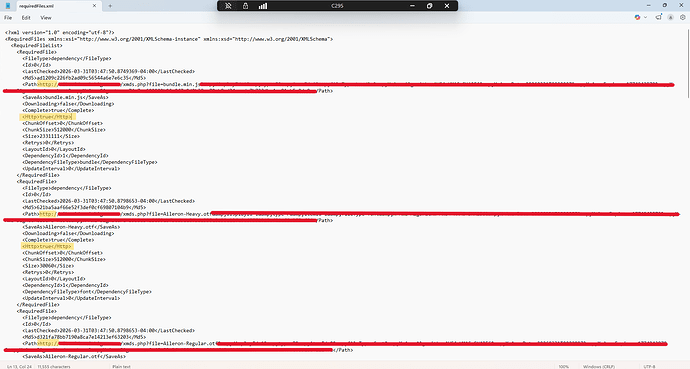Close the requiredFiles.xml tab
This screenshot has width=690, height=369.
pyautogui.click(x=94, y=6)
